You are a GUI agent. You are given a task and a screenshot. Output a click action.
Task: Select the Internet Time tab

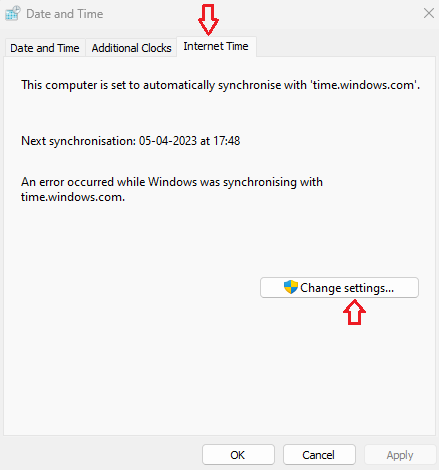216,46
